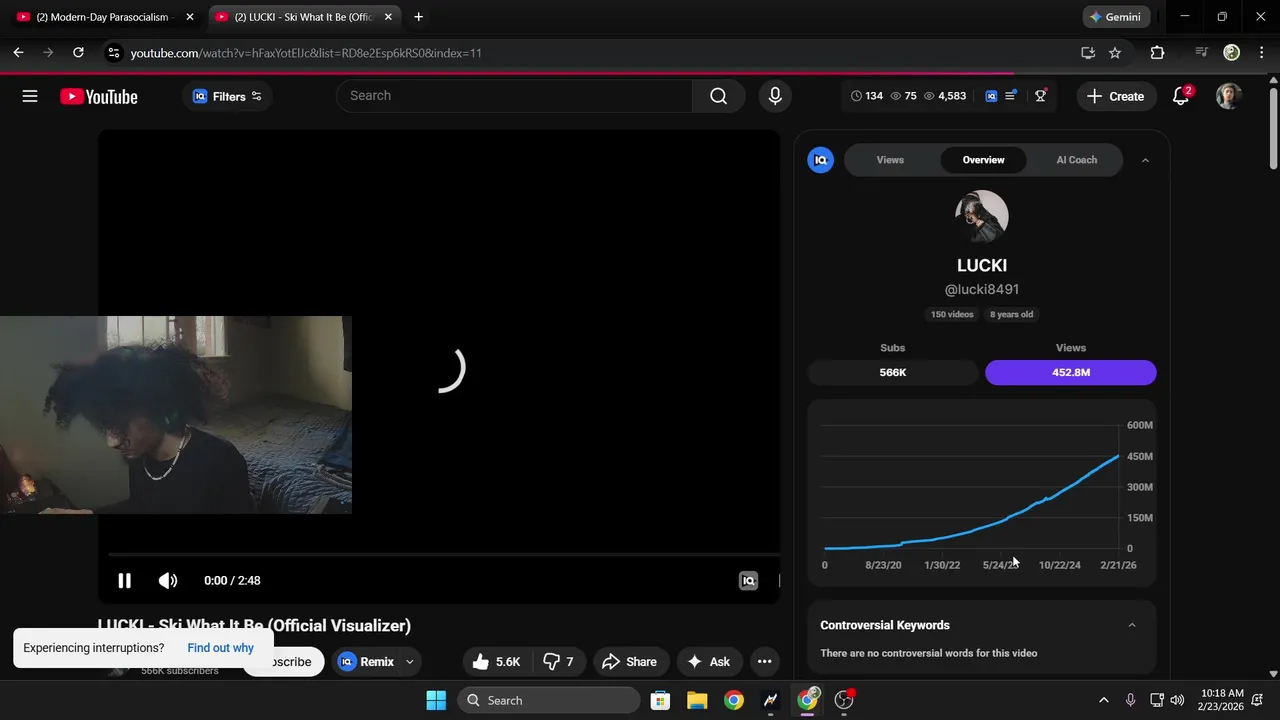Click the page scrollbar
Screen dimensions: 1280x720
1273,130
